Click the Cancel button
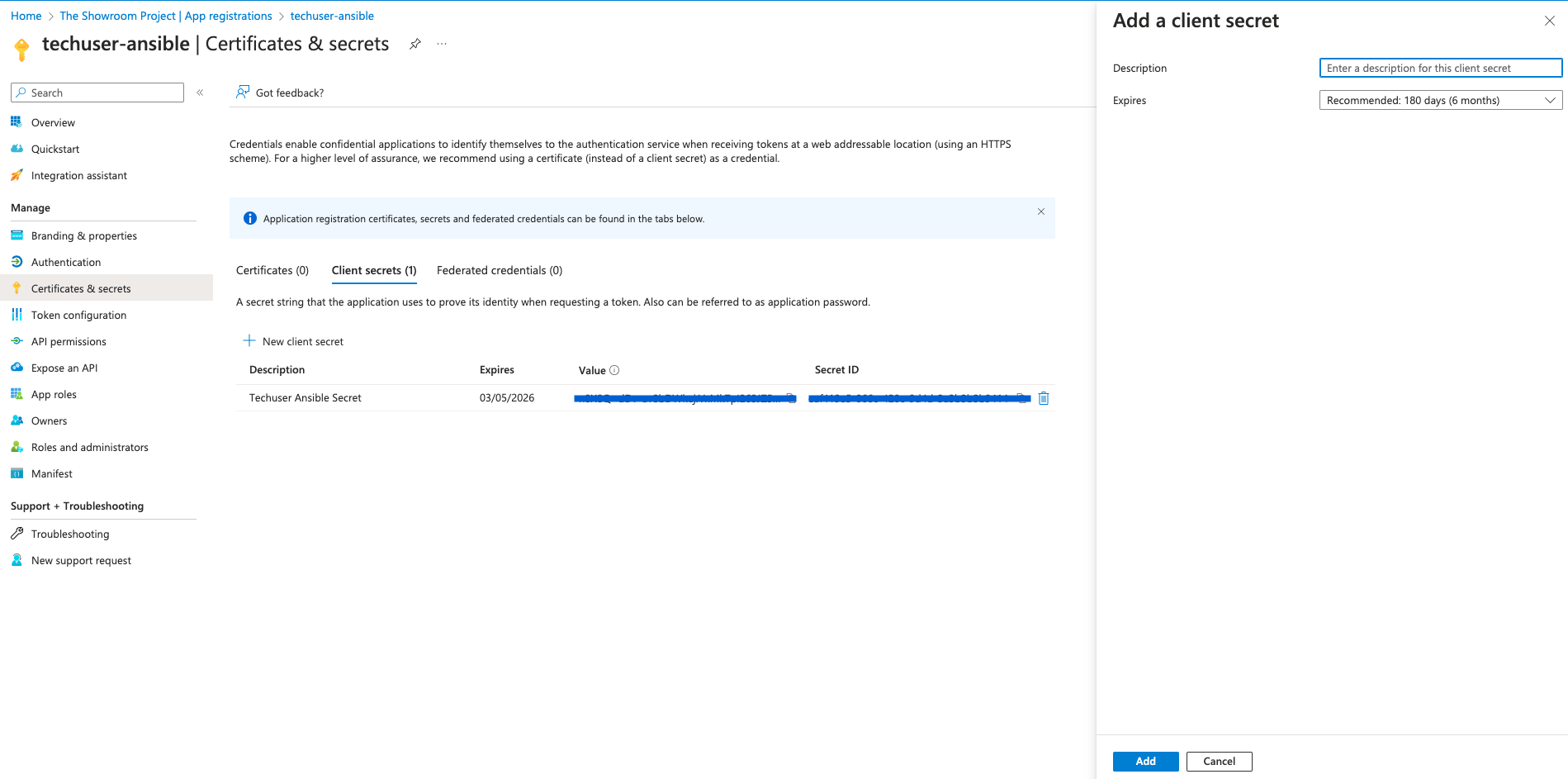 1220,762
